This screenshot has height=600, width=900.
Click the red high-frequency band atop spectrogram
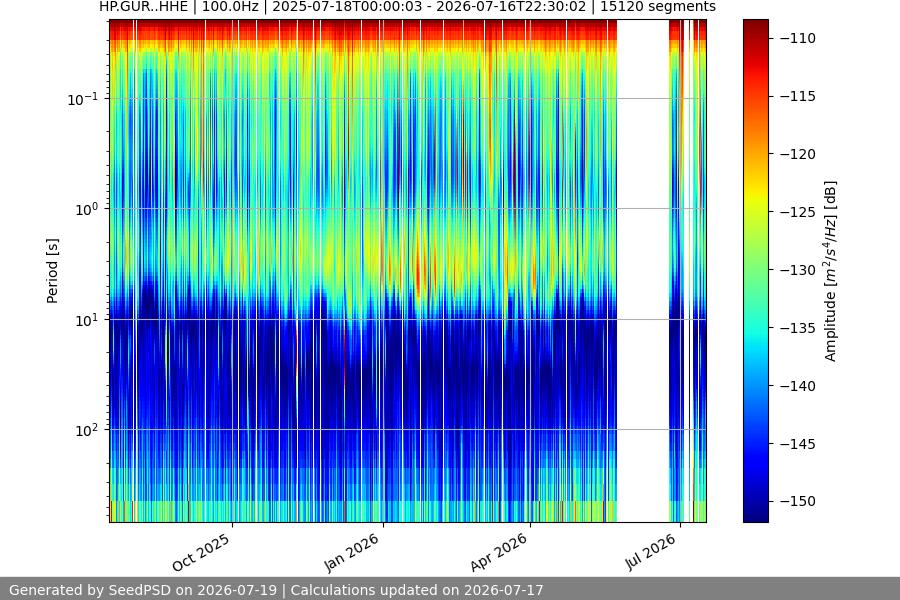click(363, 29)
